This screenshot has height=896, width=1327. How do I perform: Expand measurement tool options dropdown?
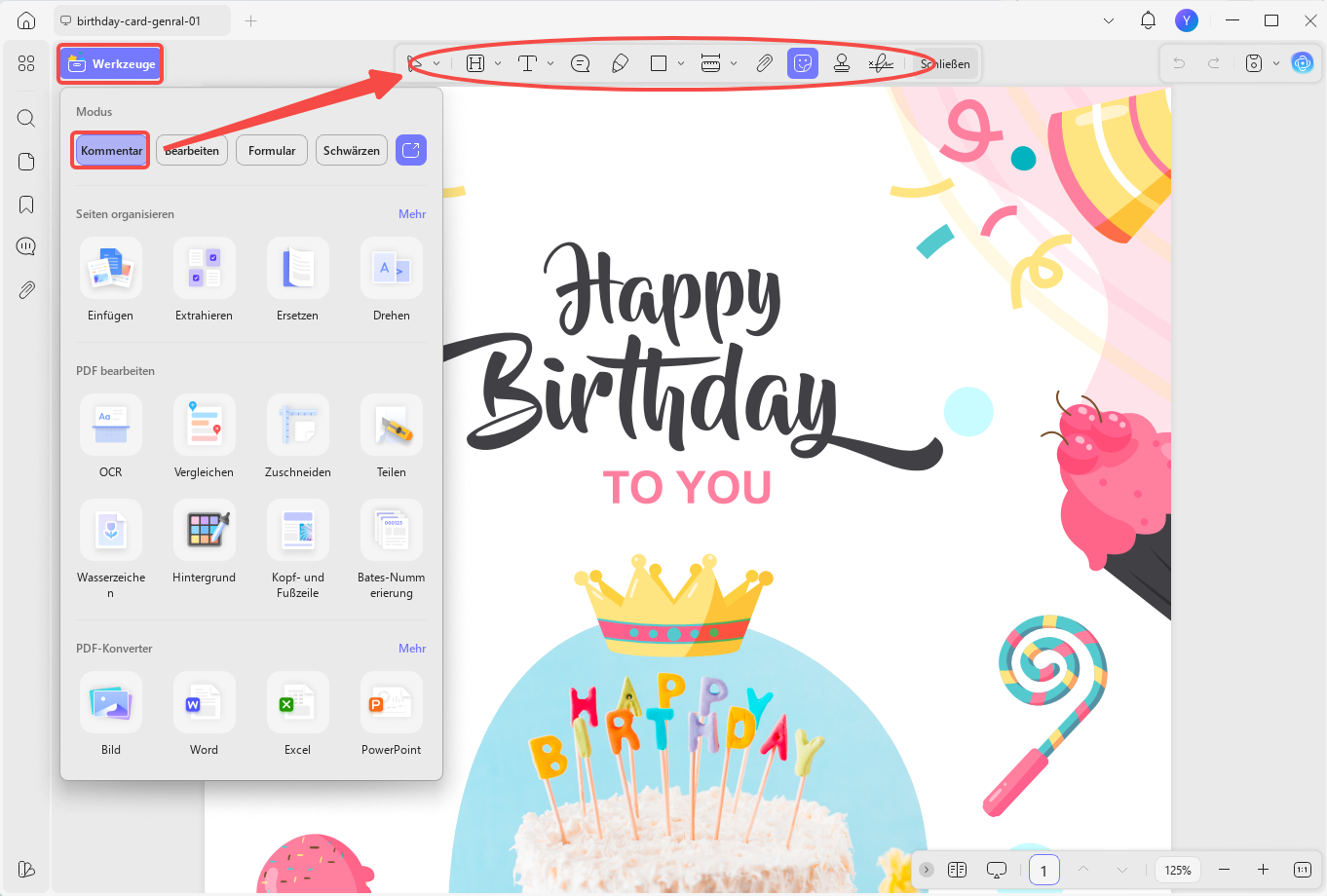click(x=734, y=63)
